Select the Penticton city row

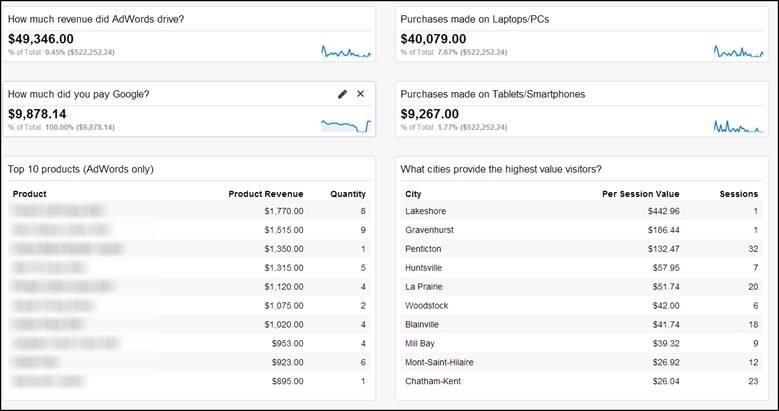click(x=425, y=249)
